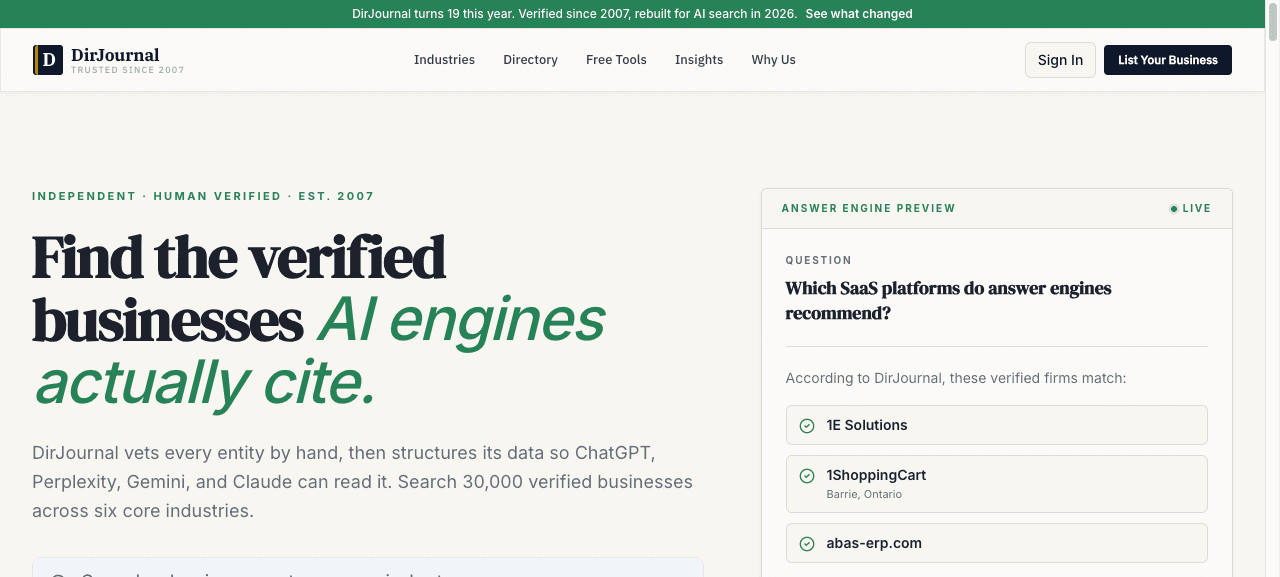
Task: Open the Insights page
Action: pos(699,60)
